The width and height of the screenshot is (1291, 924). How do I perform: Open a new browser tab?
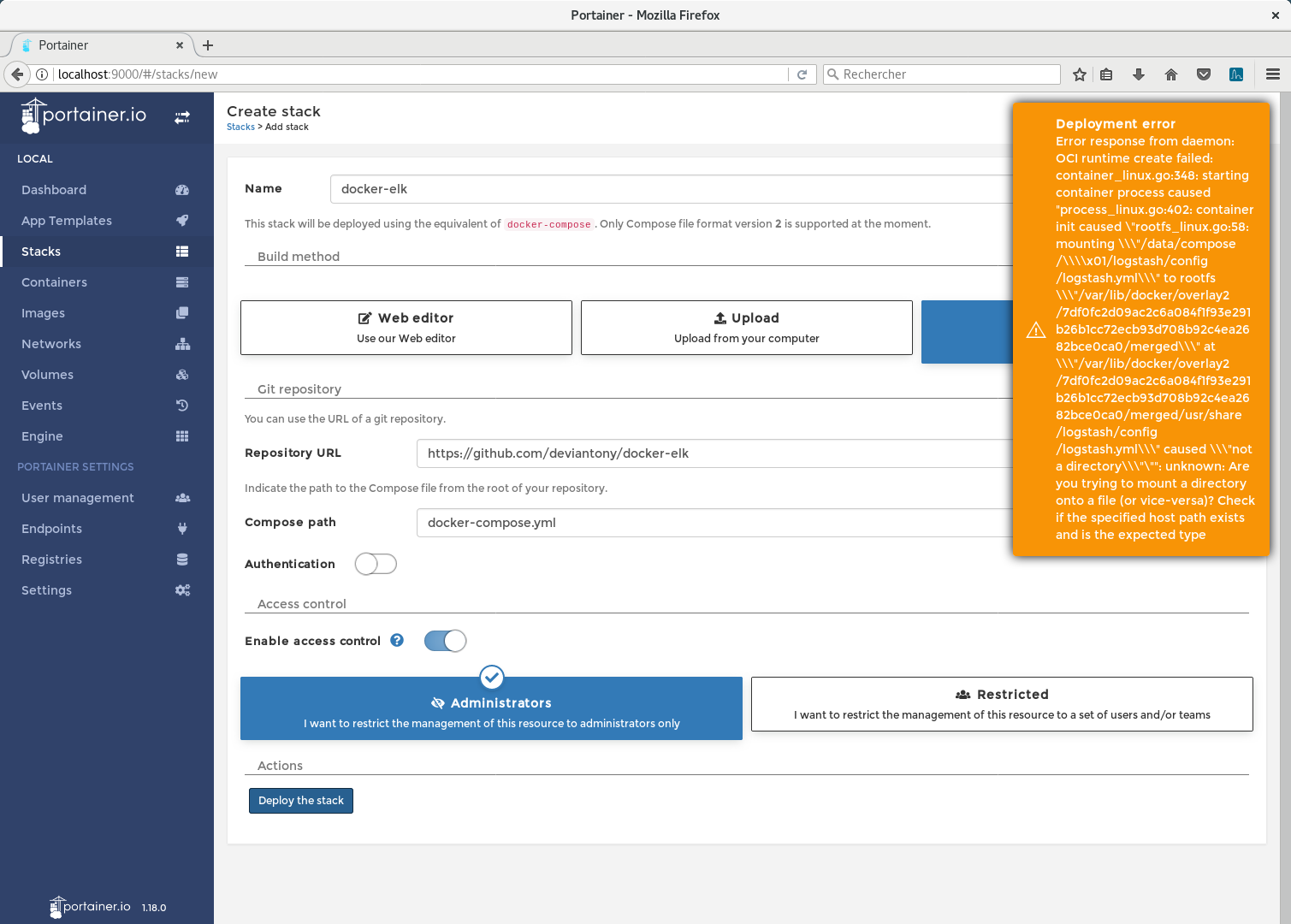point(208,44)
